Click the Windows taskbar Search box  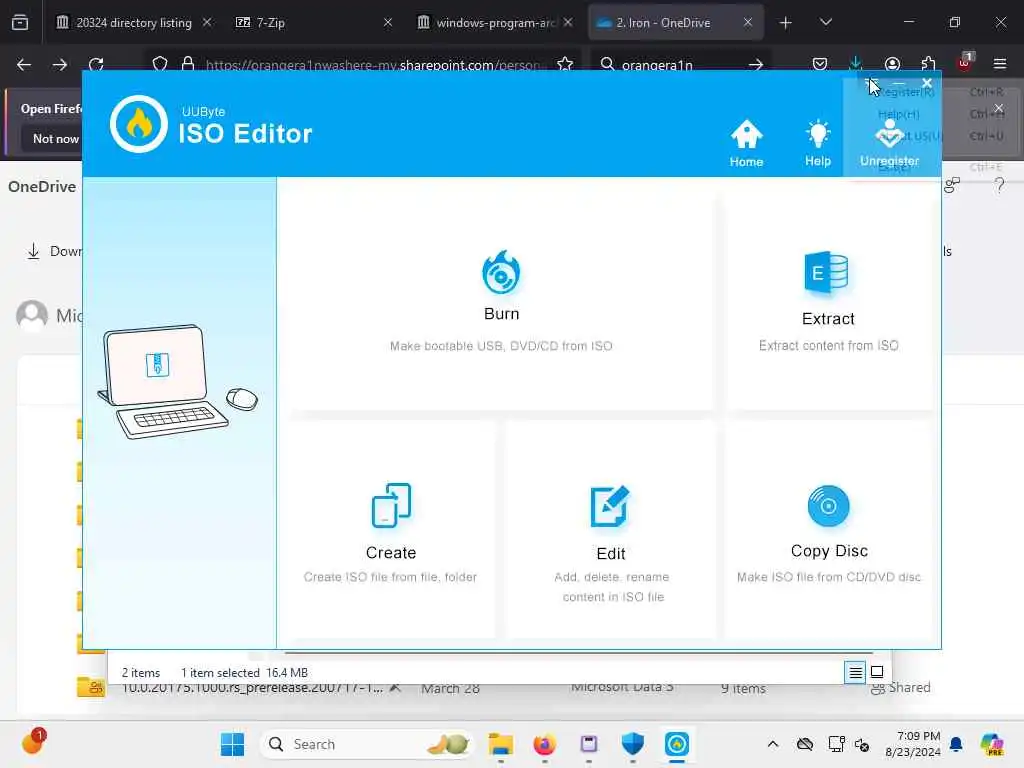click(x=367, y=744)
